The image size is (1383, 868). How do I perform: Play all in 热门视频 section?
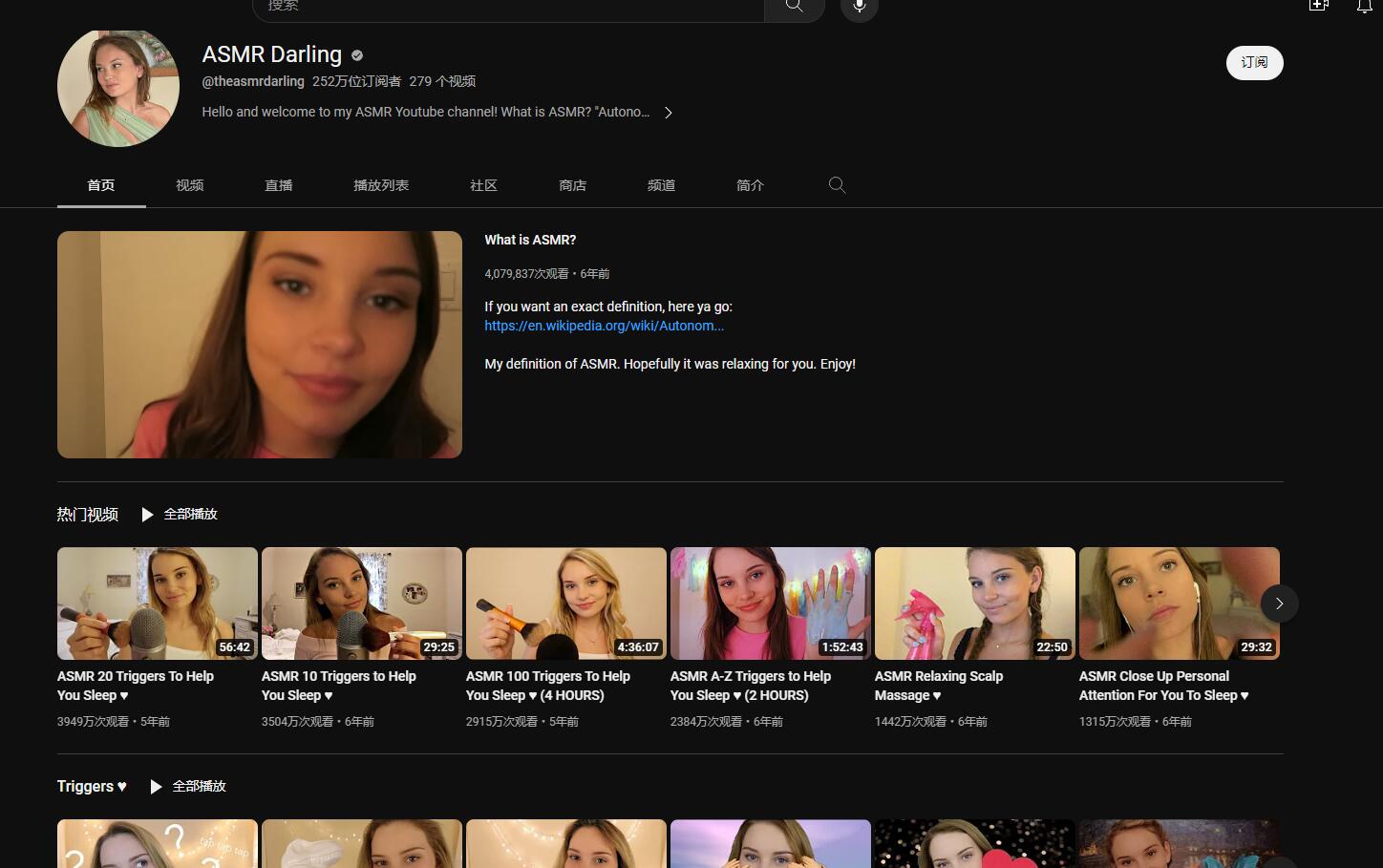coord(180,514)
